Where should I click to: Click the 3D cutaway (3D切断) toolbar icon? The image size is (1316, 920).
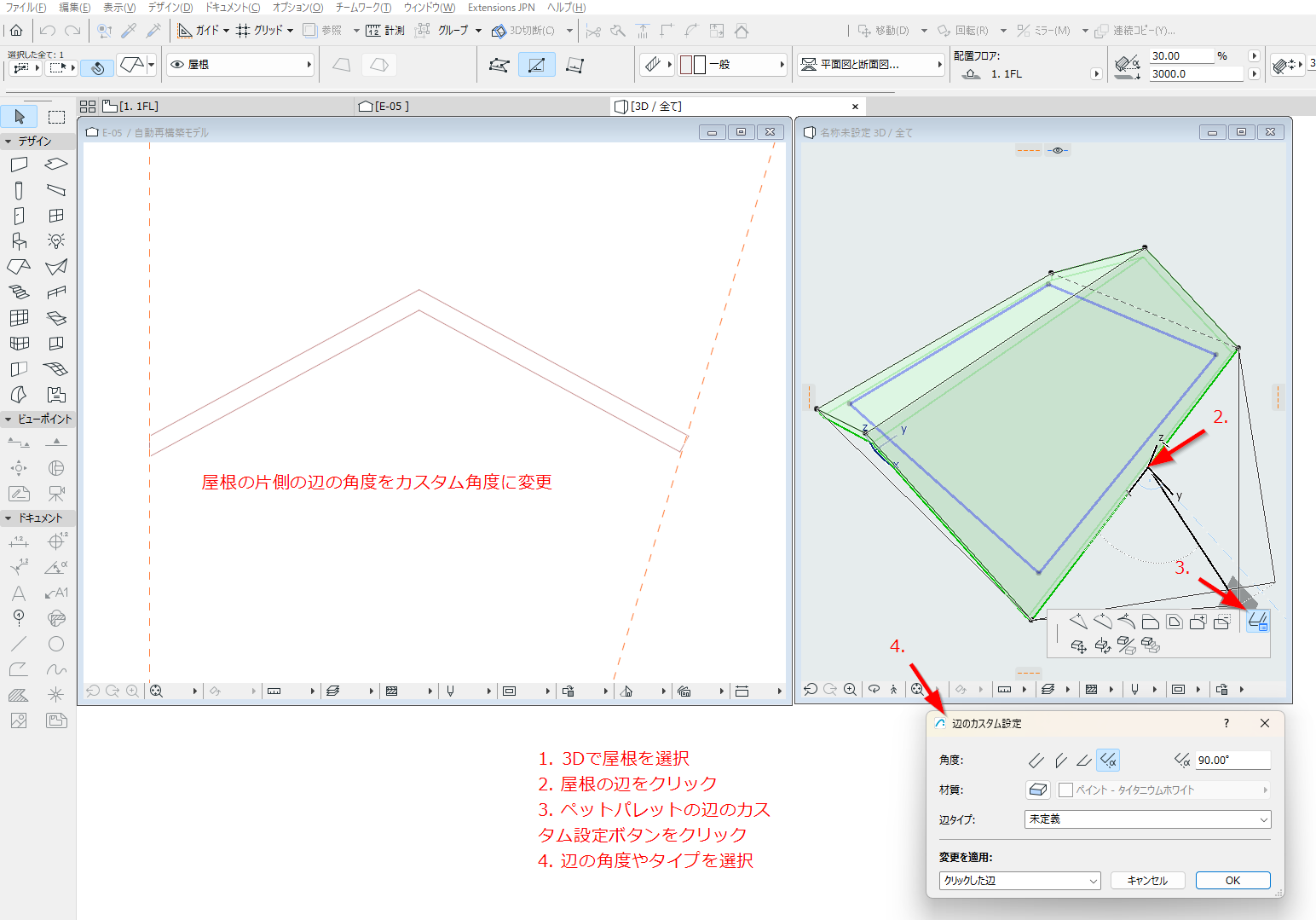coord(523,31)
